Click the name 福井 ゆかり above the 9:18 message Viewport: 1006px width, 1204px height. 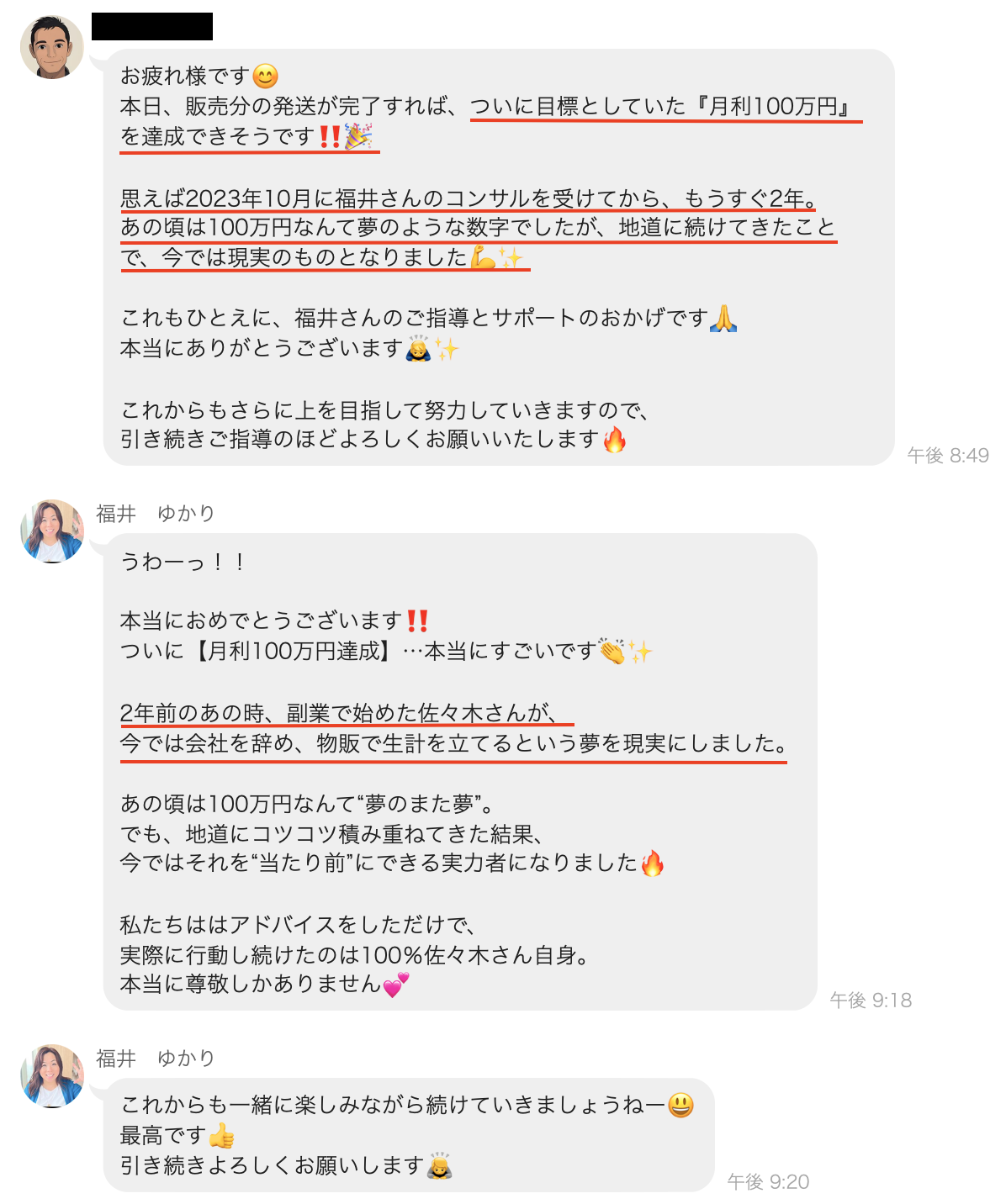coord(156,514)
